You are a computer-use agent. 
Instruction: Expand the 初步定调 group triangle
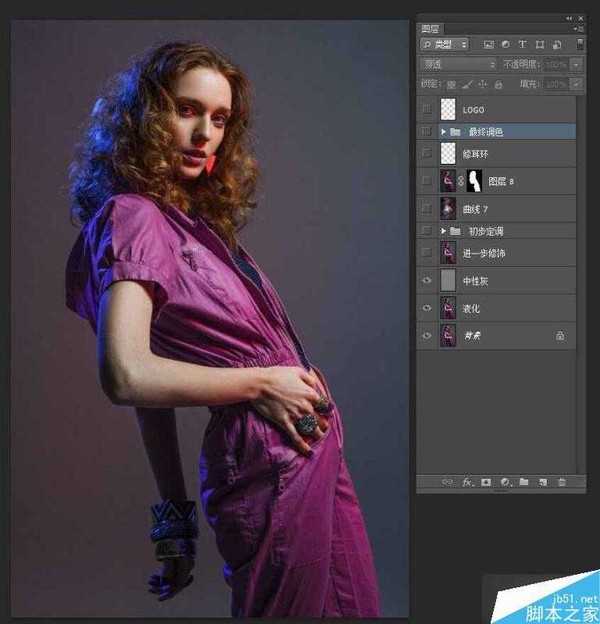point(443,231)
